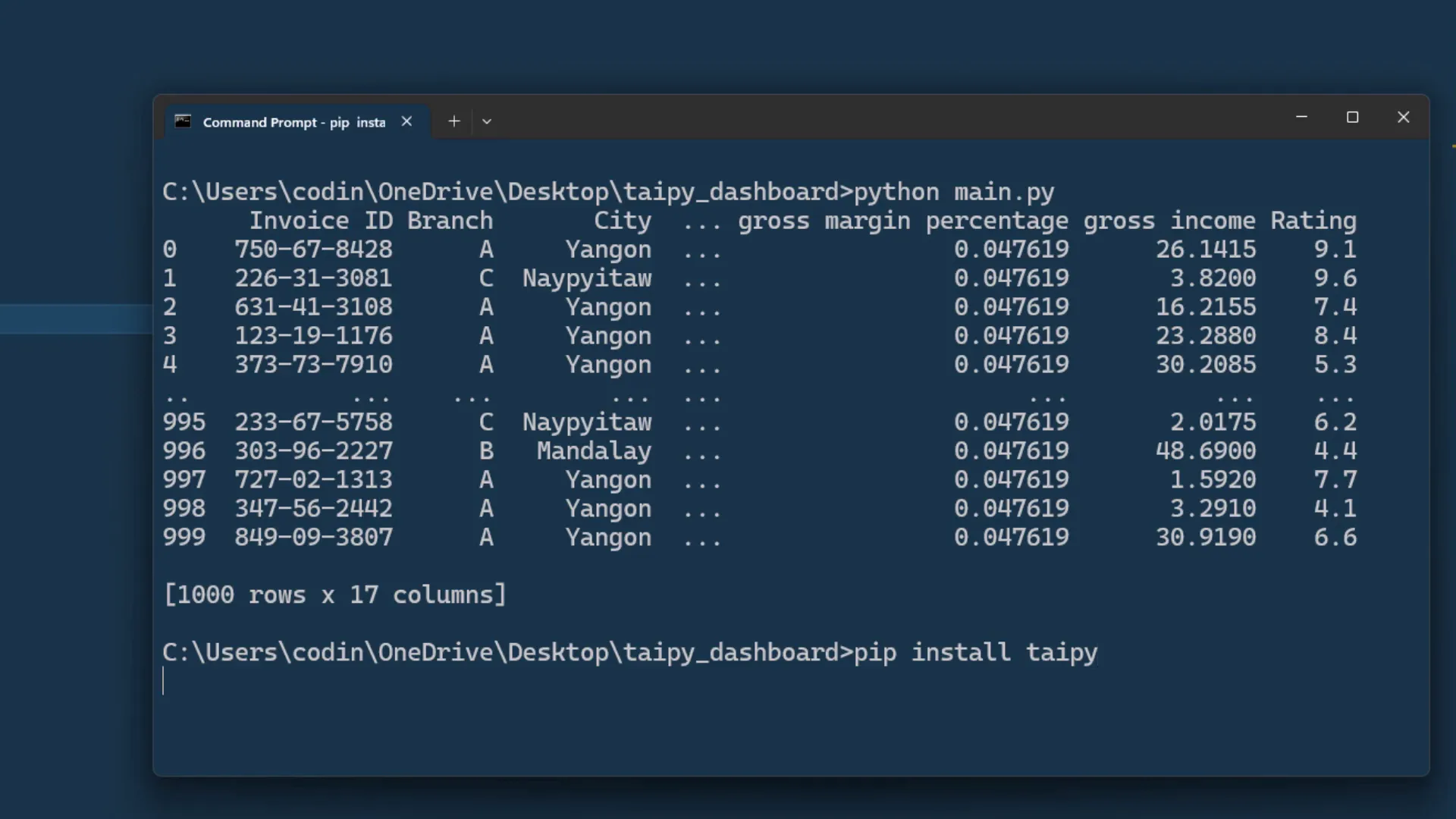This screenshot has width=1456, height=819.
Task: Click the '[1000 rows x 17 columns]' summary
Action: [x=334, y=595]
